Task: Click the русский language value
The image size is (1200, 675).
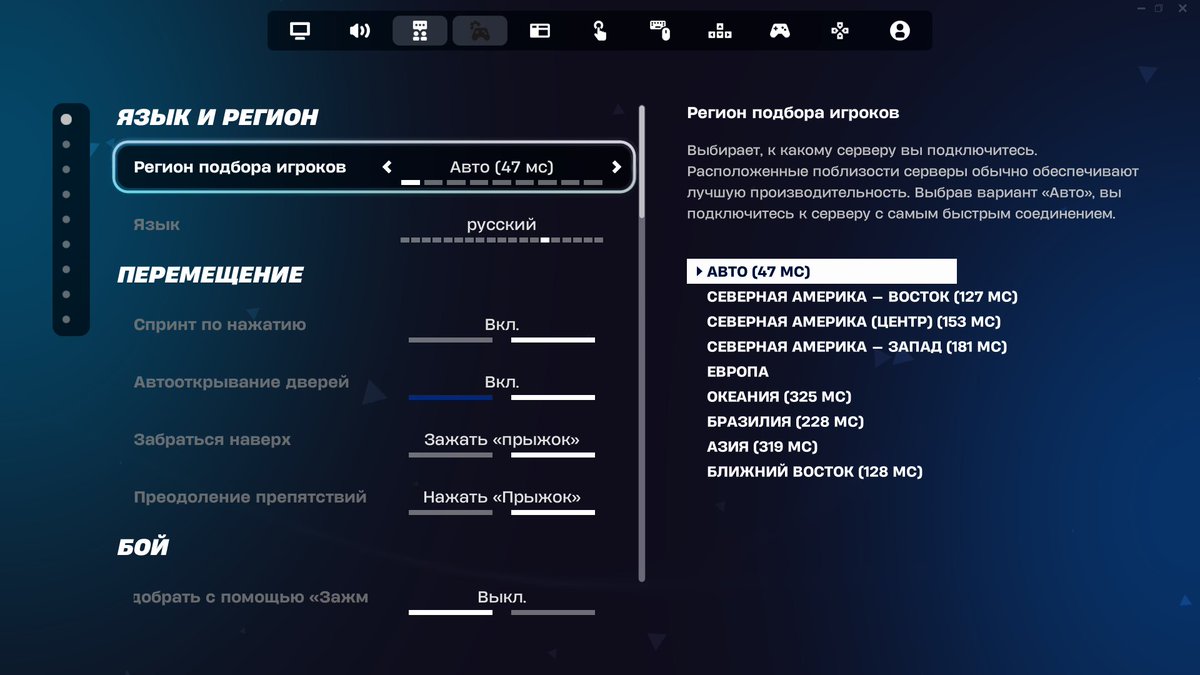Action: pyautogui.click(x=502, y=225)
